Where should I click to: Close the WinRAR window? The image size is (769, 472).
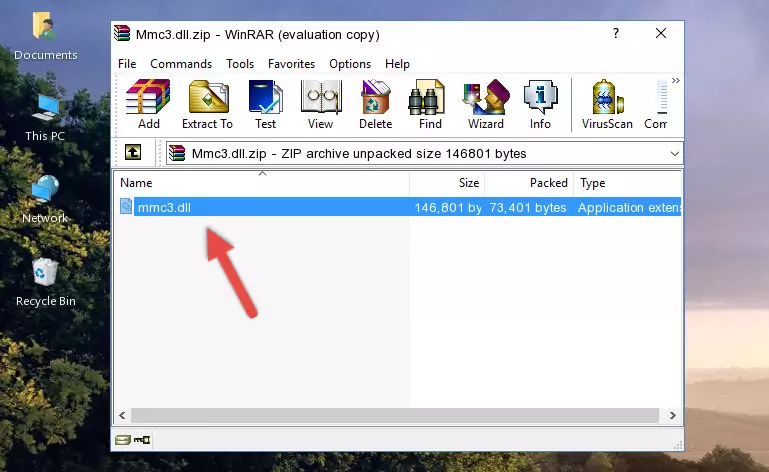click(x=661, y=33)
